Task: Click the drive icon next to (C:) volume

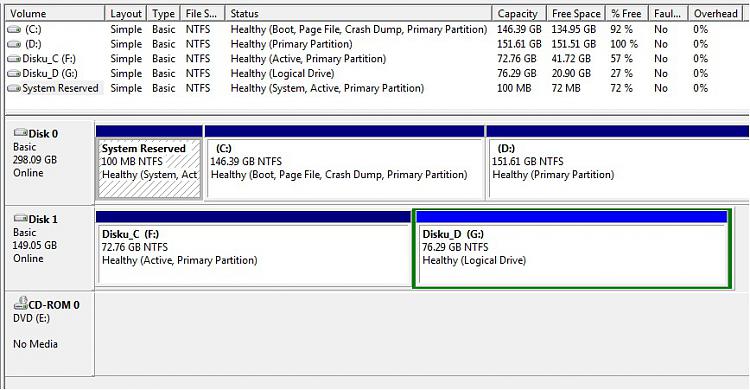Action: pyautogui.click(x=14, y=30)
